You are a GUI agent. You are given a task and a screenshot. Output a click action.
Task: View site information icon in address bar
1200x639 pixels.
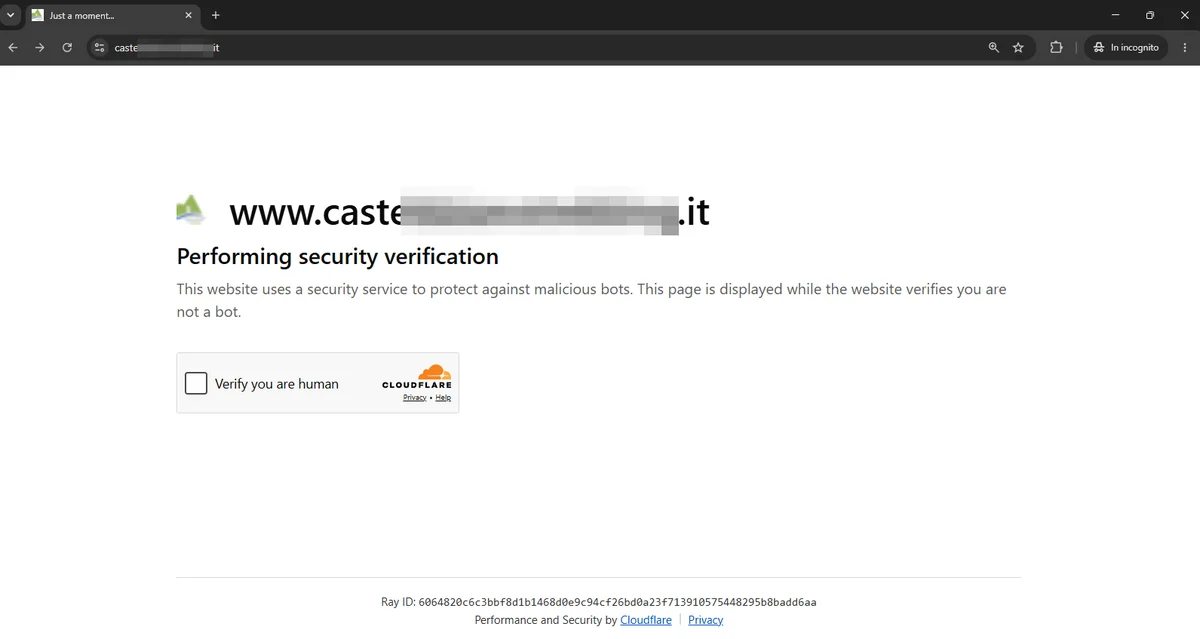pyautogui.click(x=99, y=47)
